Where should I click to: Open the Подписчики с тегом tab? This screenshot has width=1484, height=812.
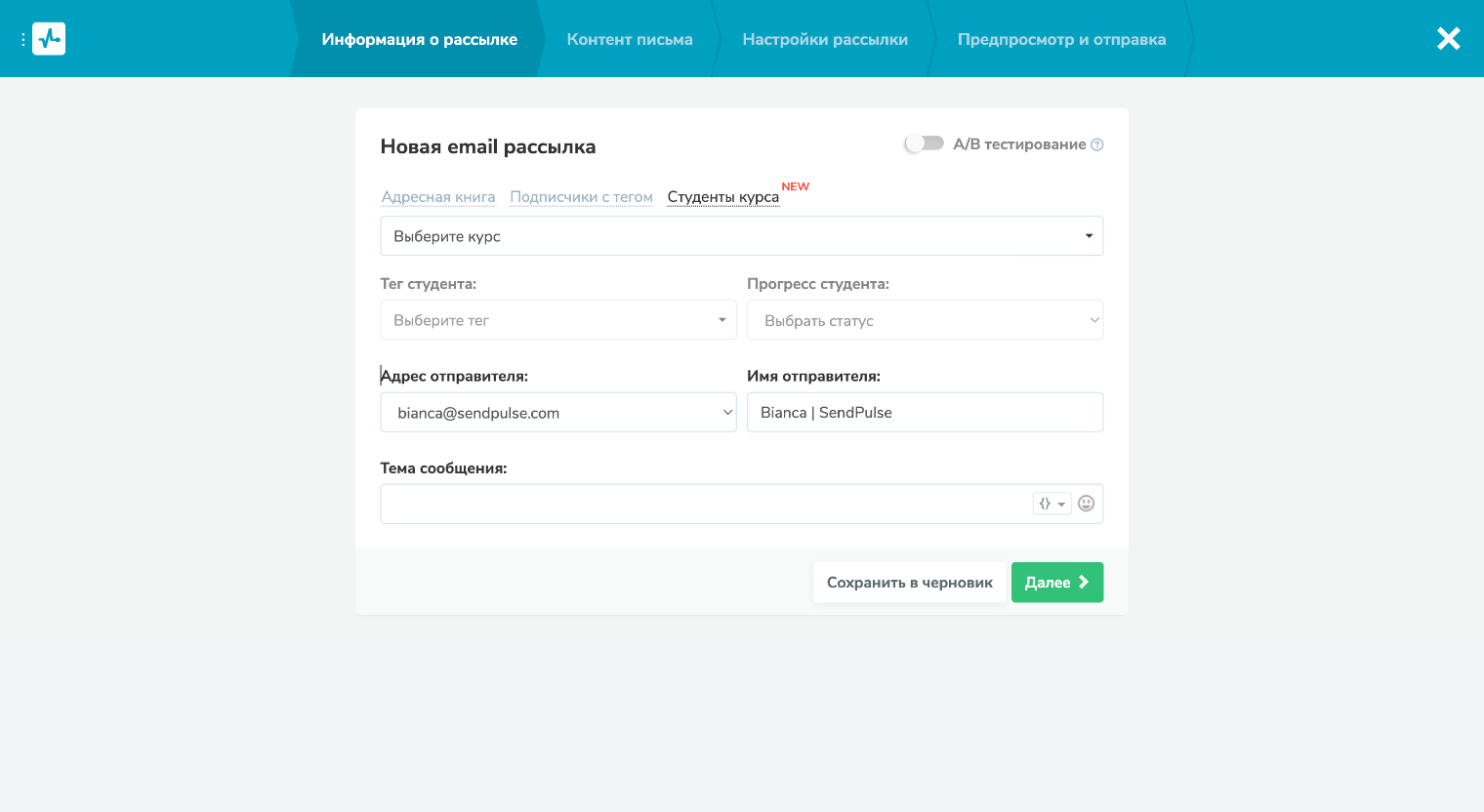point(581,196)
